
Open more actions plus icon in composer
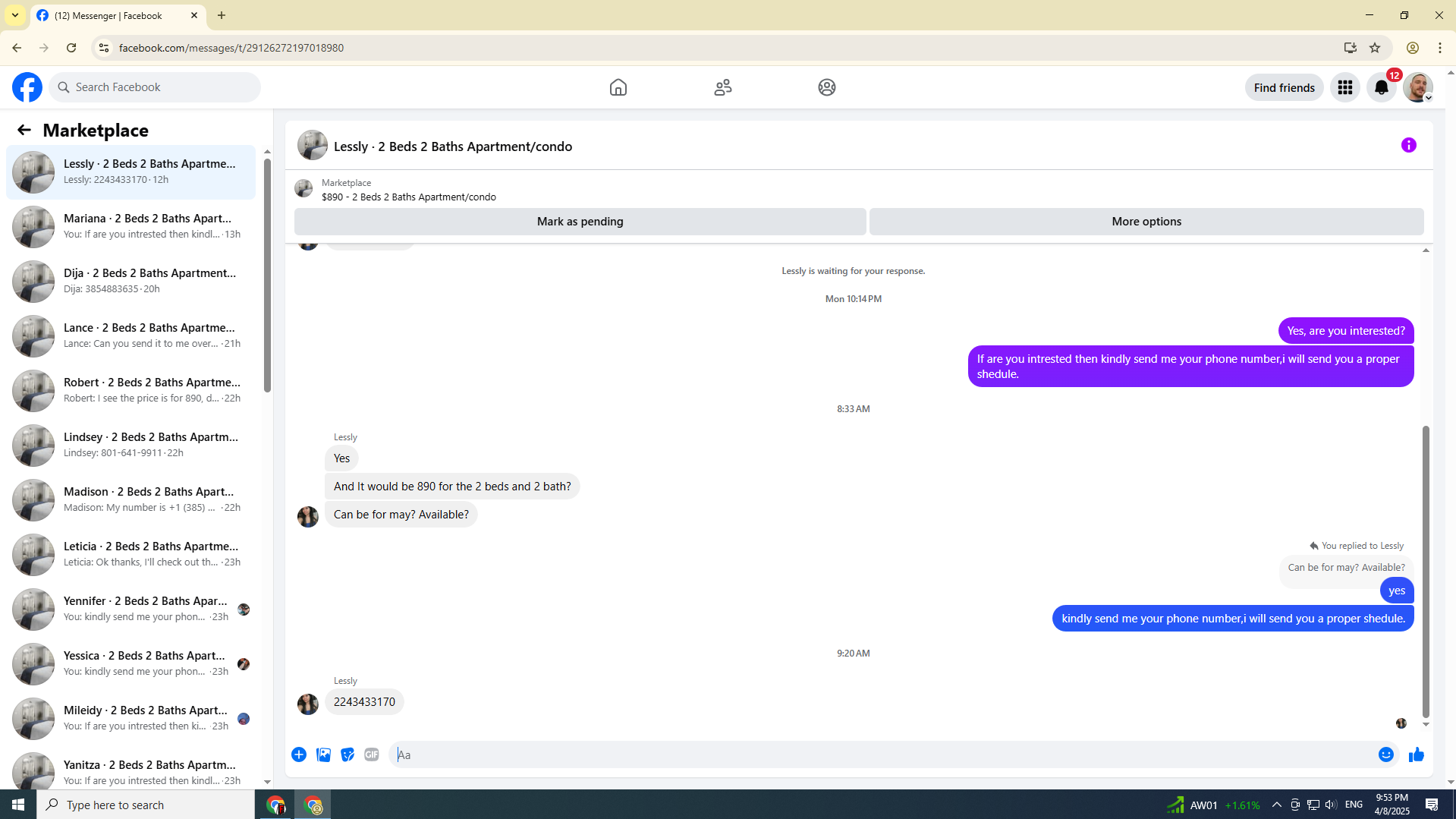click(x=299, y=754)
